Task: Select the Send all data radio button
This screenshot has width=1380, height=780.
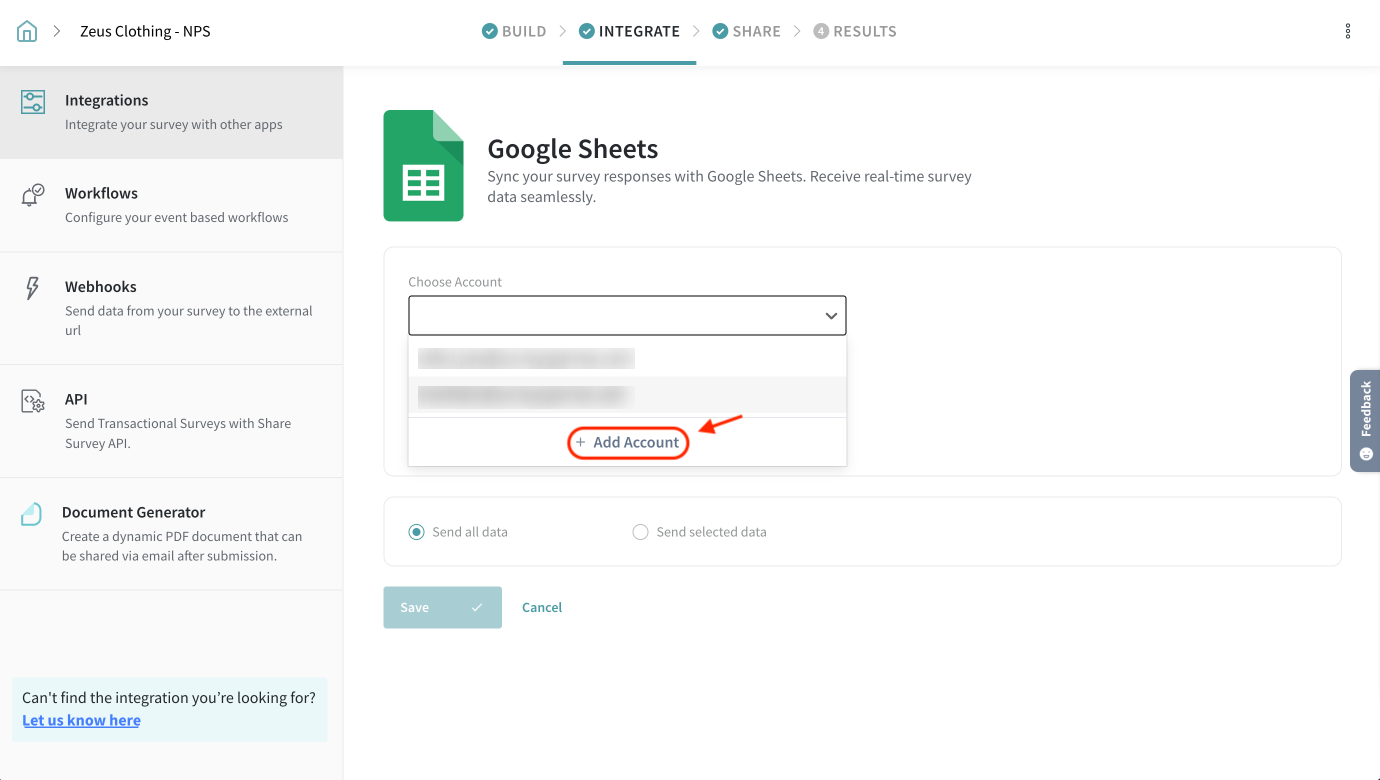Action: [x=416, y=532]
